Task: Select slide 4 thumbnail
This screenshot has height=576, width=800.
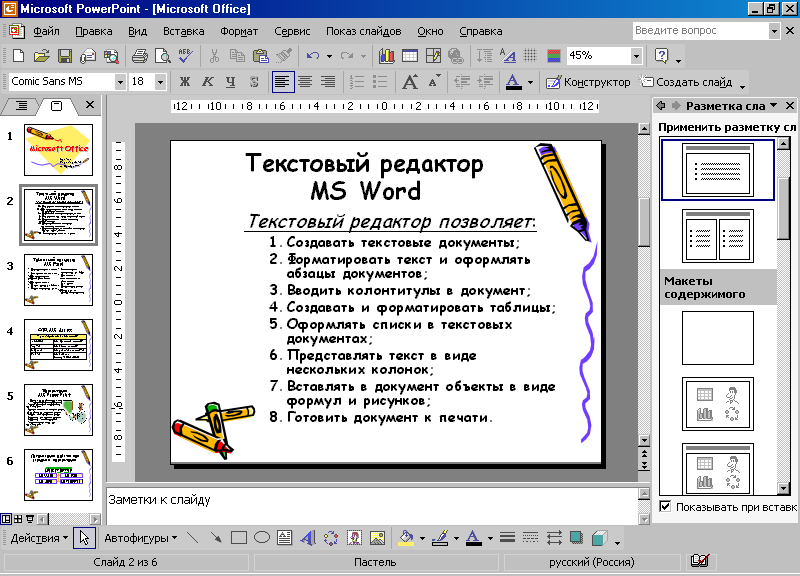Action: point(58,345)
